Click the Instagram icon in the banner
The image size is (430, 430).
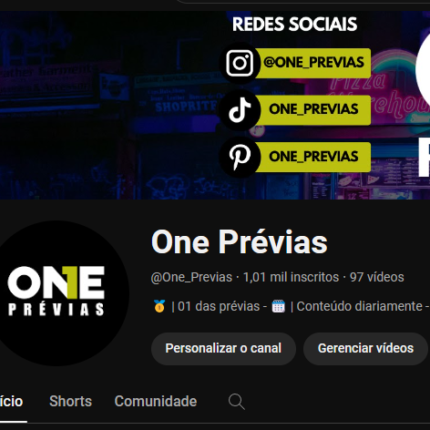(x=240, y=63)
